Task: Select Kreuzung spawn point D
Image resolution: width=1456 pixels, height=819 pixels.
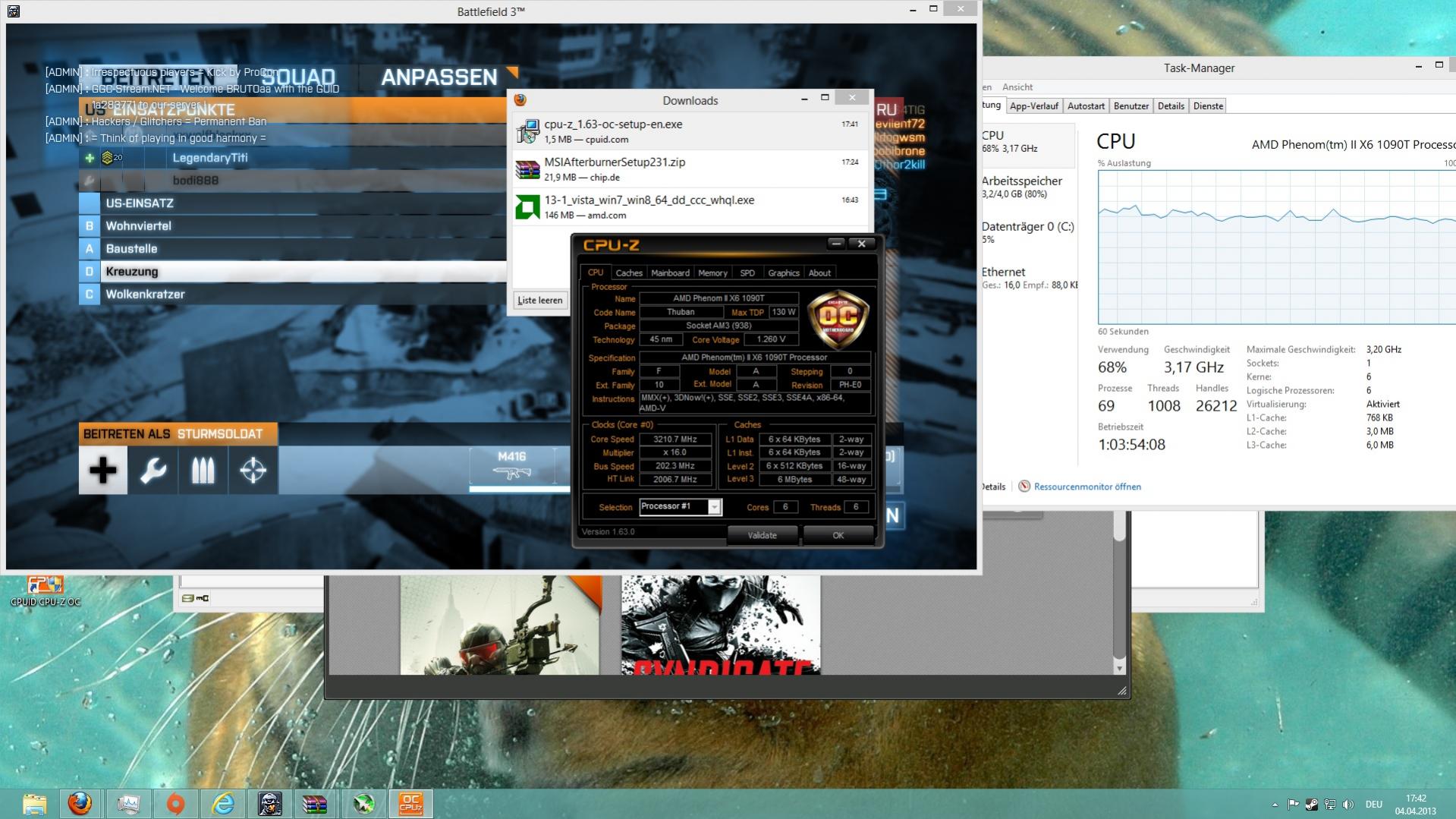Action: 292,272
